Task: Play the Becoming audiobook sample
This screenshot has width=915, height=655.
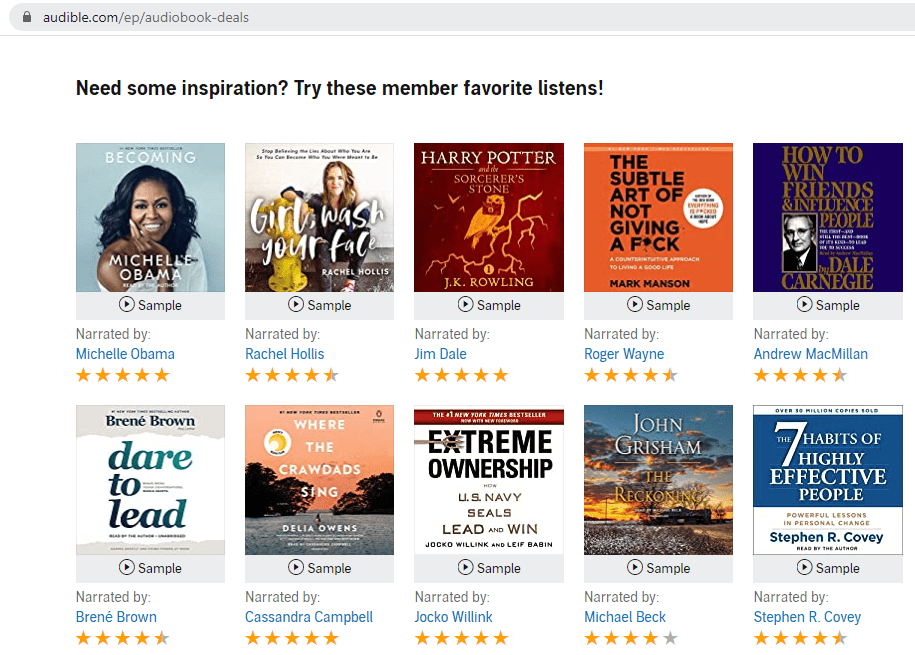Action: point(150,305)
